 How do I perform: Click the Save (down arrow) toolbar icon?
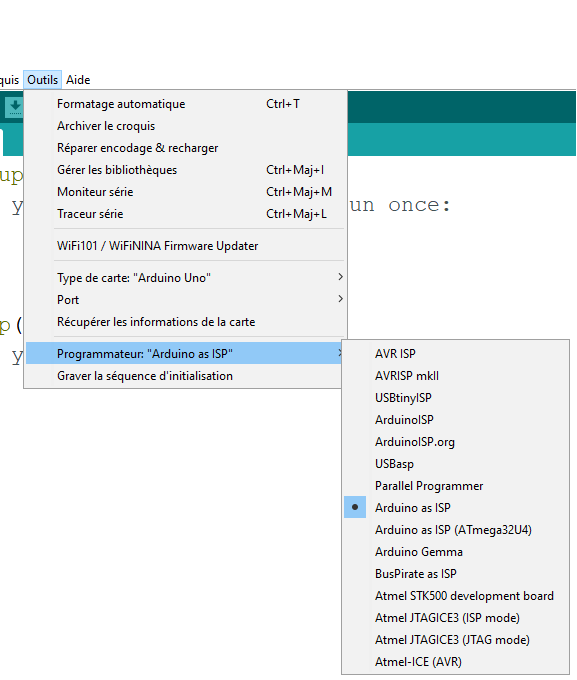[x=15, y=107]
